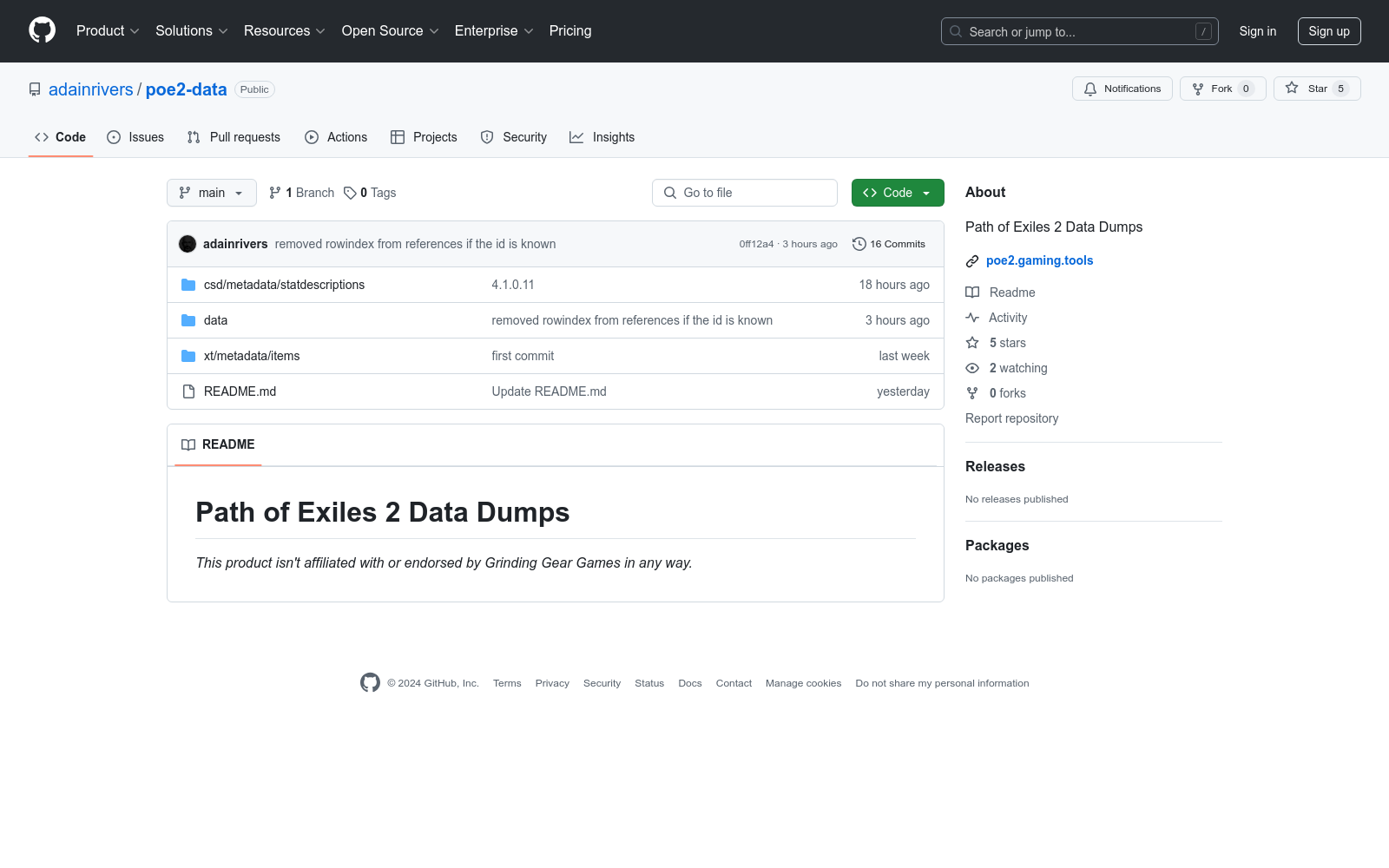Open the README.md file
This screenshot has height=868, width=1389.
240,391
